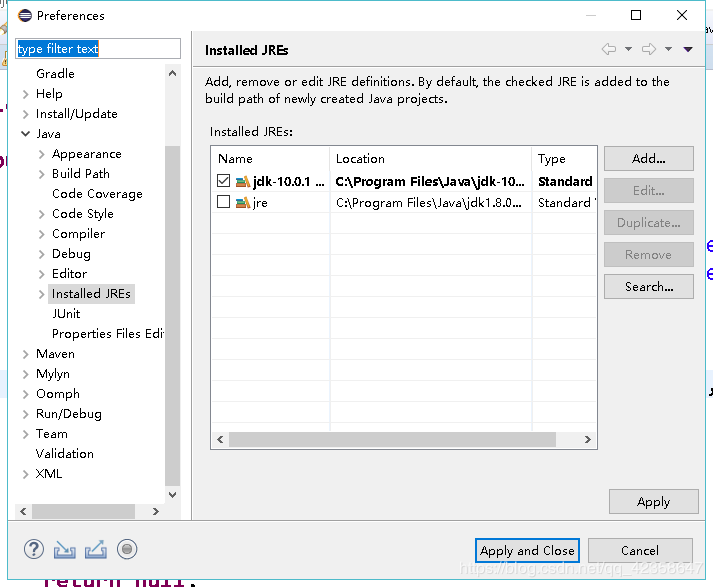713x587 pixels.
Task: Click the Eclipse icon in title bar
Action: point(25,15)
